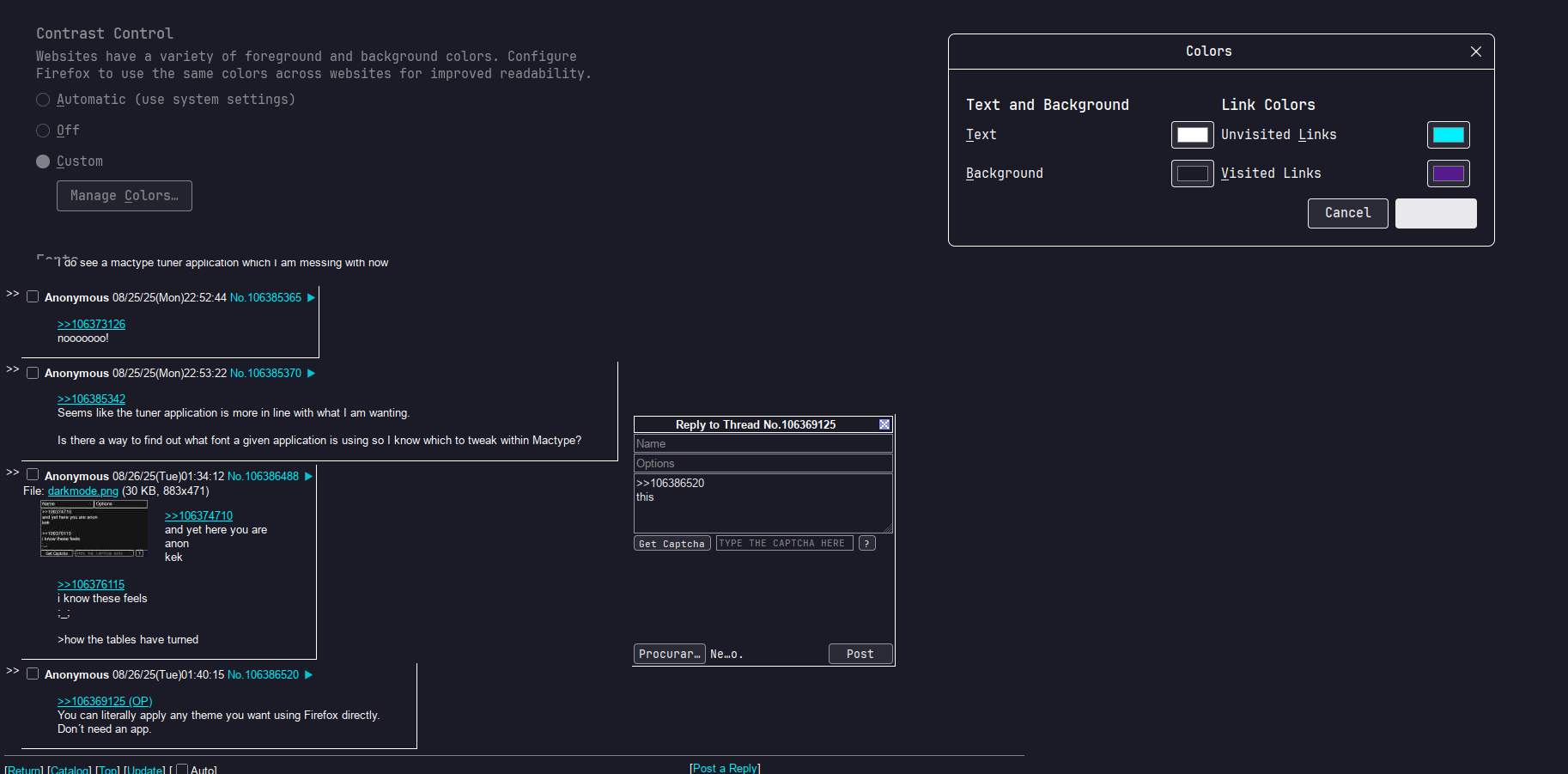
Task: Click post number link 106385365
Action: click(x=274, y=297)
